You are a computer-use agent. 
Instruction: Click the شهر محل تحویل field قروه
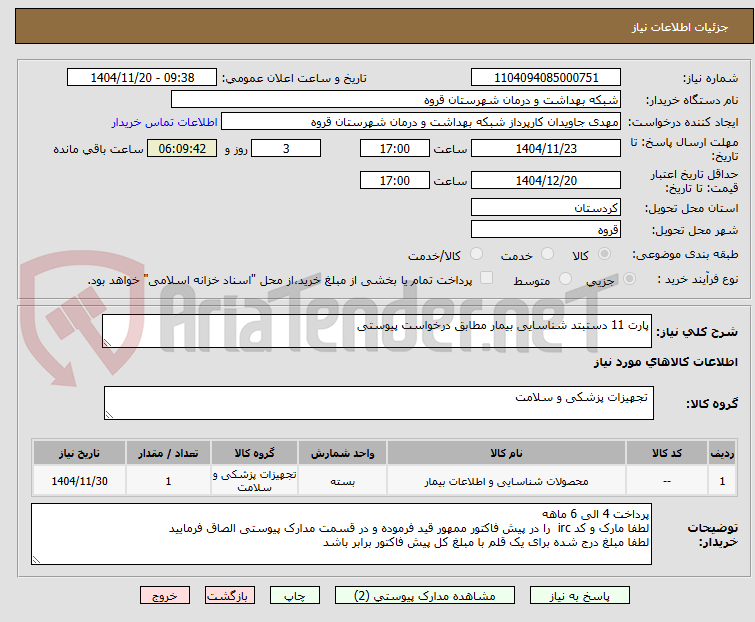click(546, 230)
